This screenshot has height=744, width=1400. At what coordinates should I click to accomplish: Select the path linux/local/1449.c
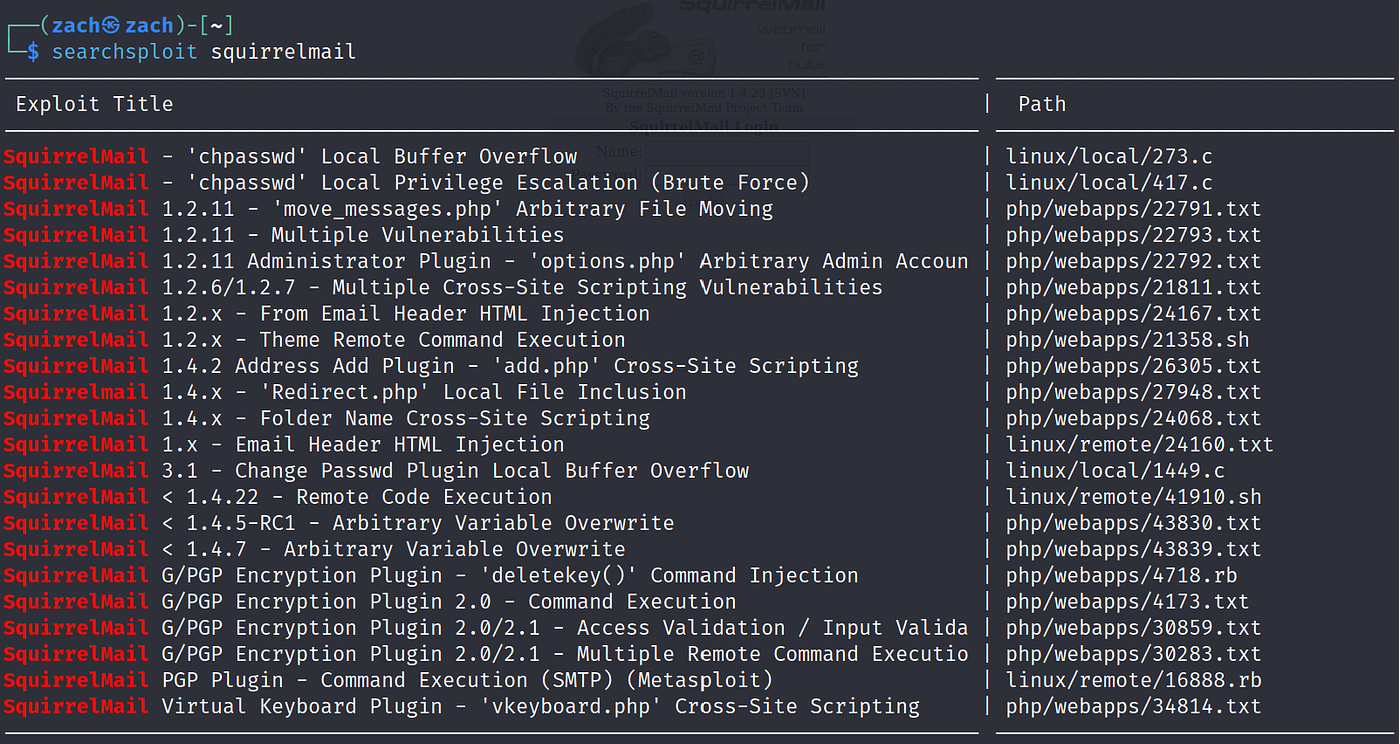tap(1115, 470)
